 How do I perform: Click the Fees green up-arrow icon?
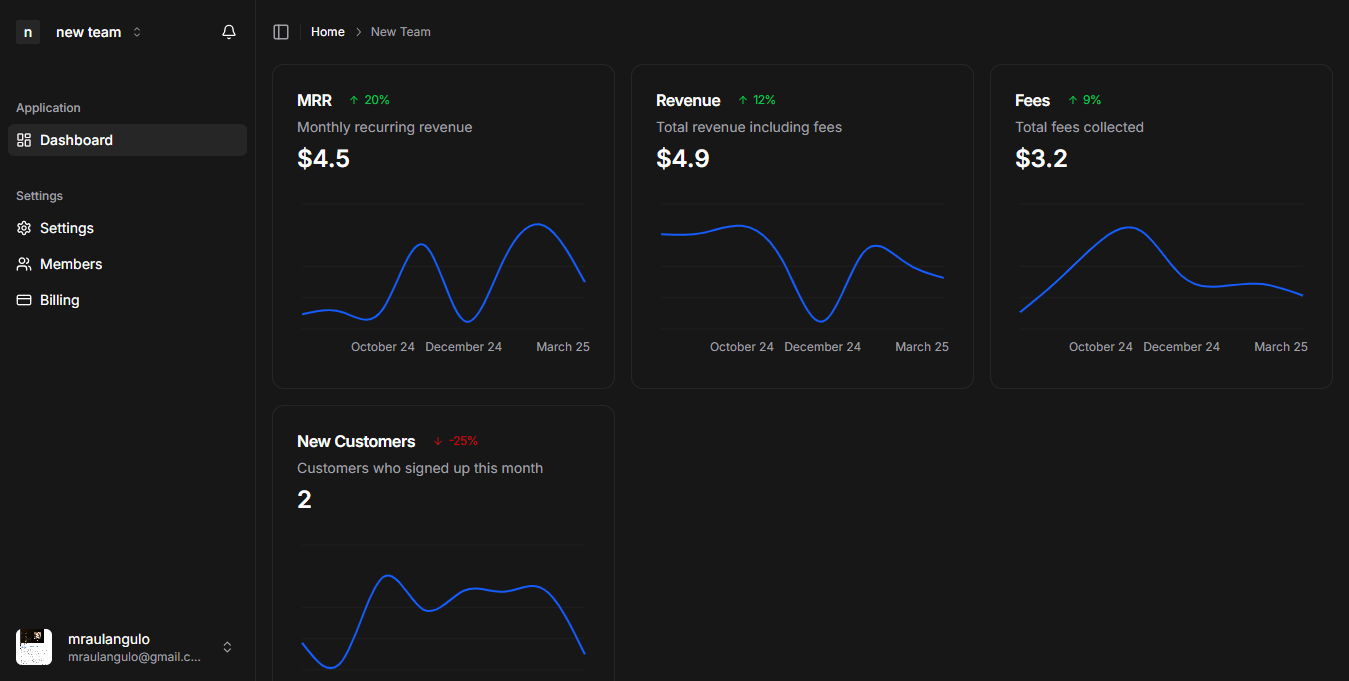pos(1073,100)
